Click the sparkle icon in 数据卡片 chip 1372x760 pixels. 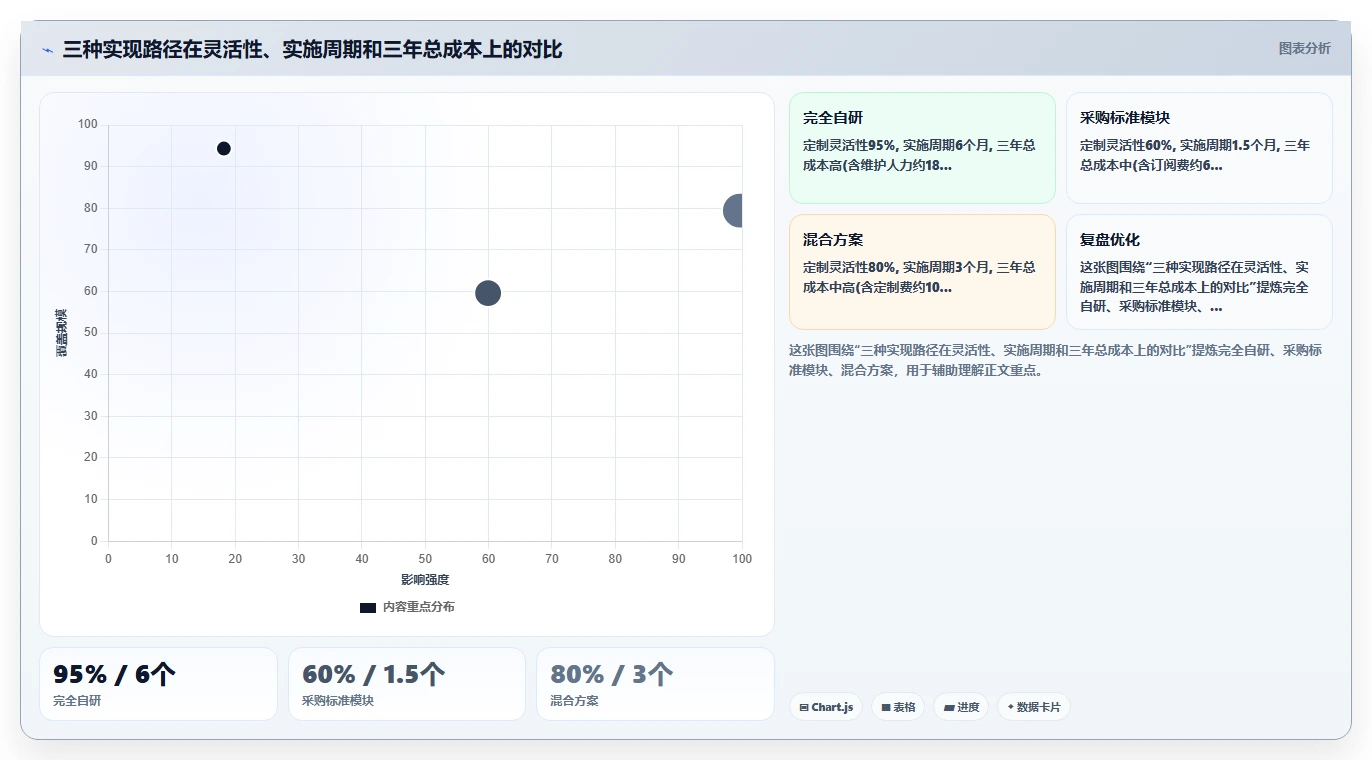[x=1011, y=707]
